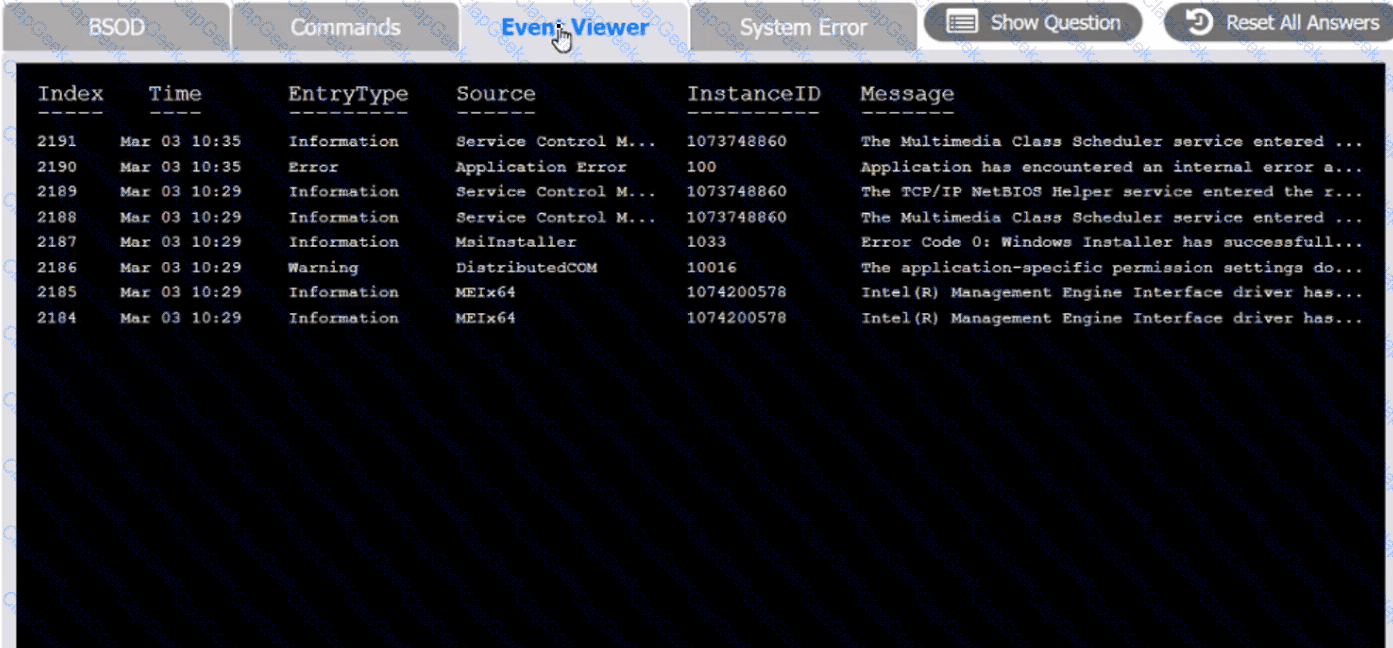Select the Application Error entry at index 2190

tap(540, 167)
